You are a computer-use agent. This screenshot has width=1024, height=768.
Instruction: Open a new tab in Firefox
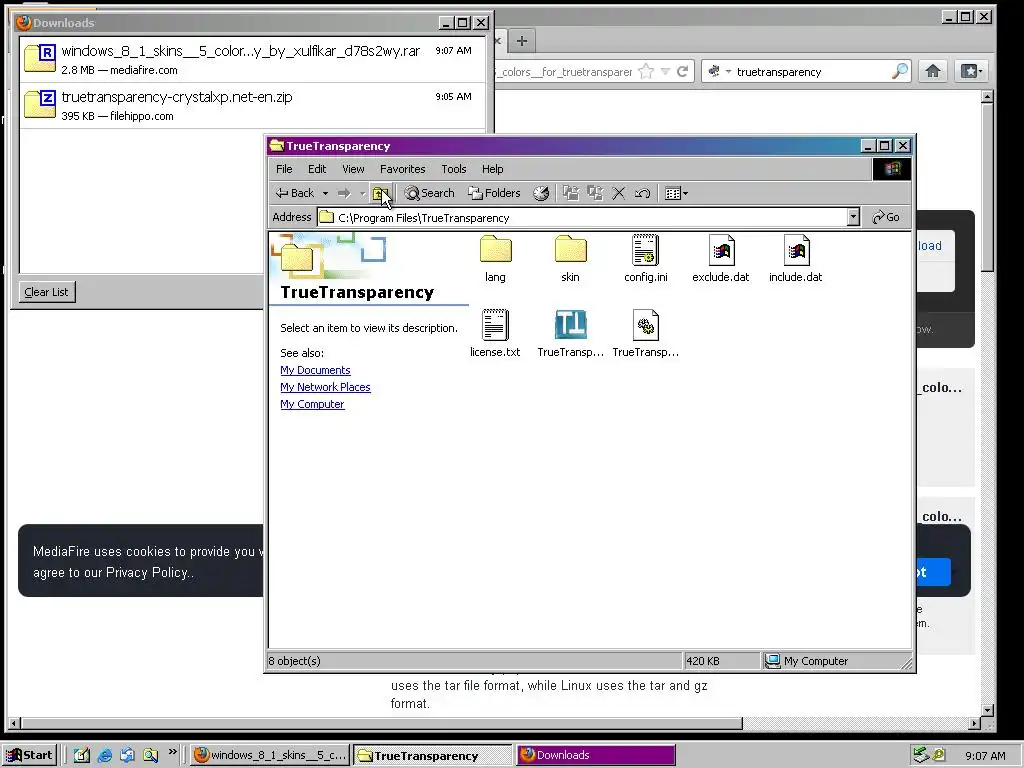pyautogui.click(x=521, y=41)
